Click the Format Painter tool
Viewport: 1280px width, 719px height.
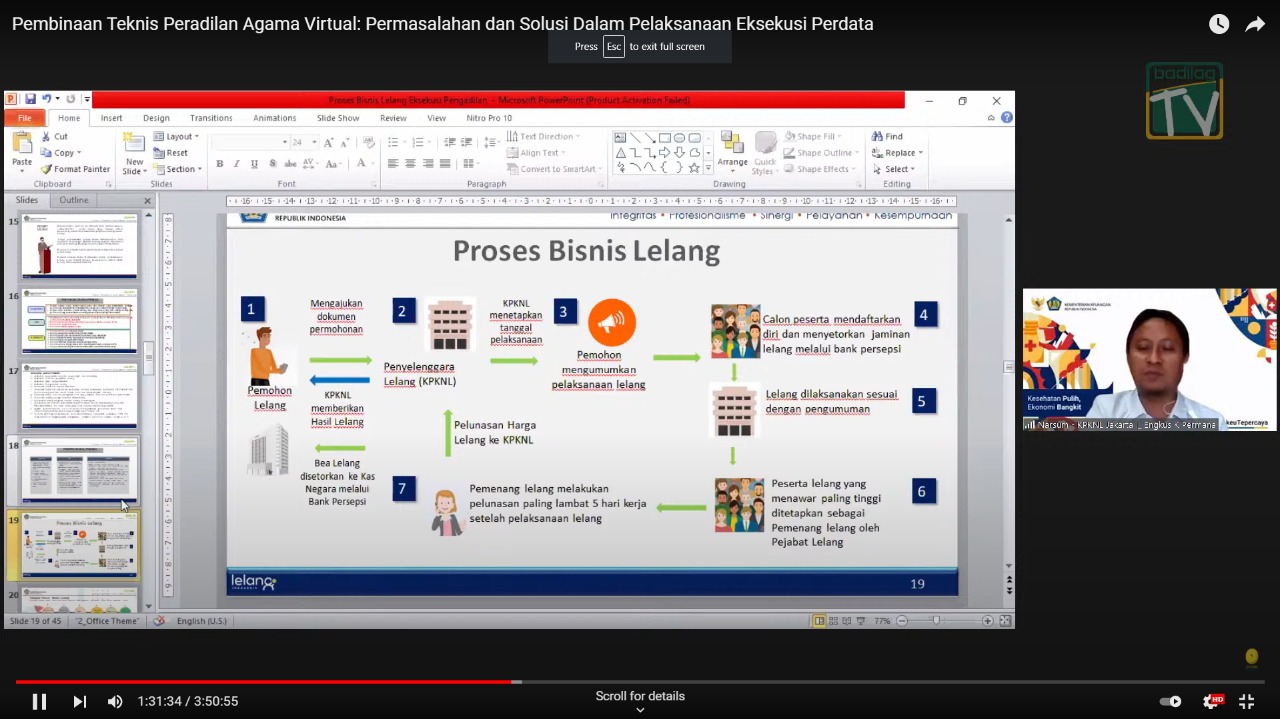tap(76, 169)
